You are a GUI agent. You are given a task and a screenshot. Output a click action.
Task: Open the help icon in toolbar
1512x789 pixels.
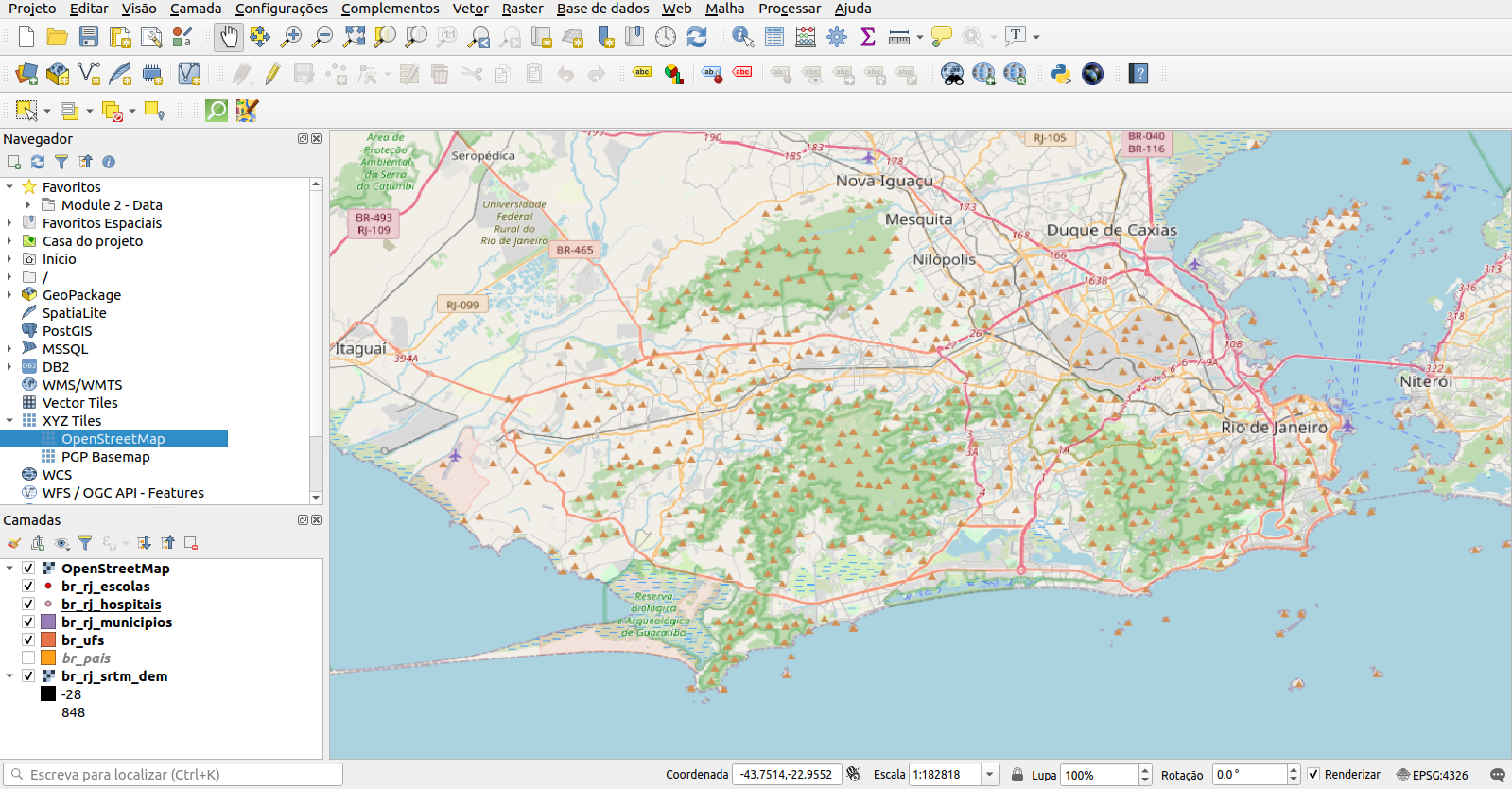(x=1138, y=74)
